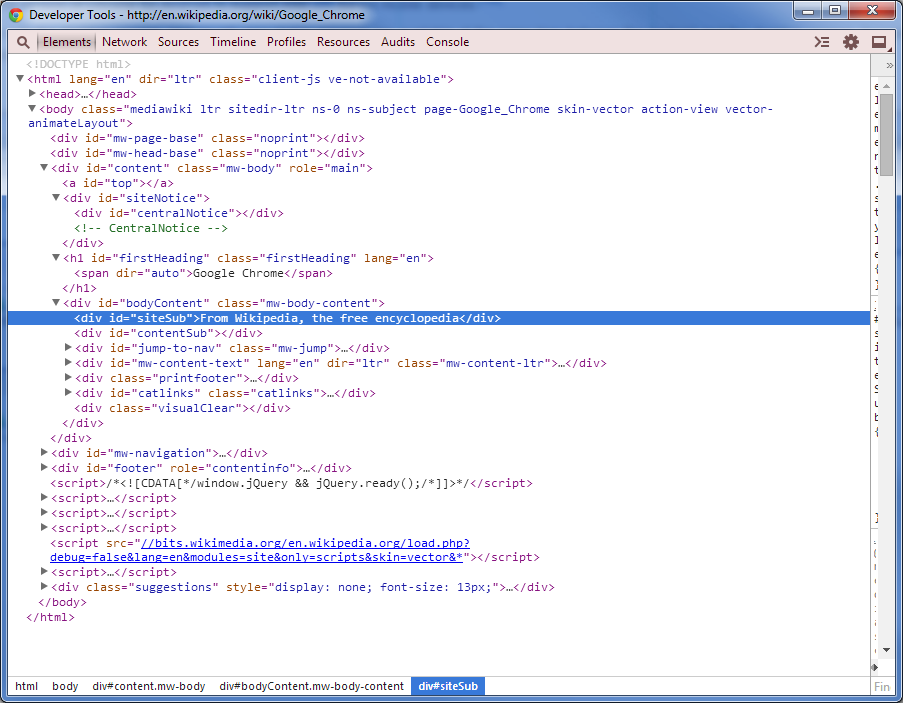
Task: Expand the jump-to-nav div
Action: pyautogui.click(x=68, y=347)
